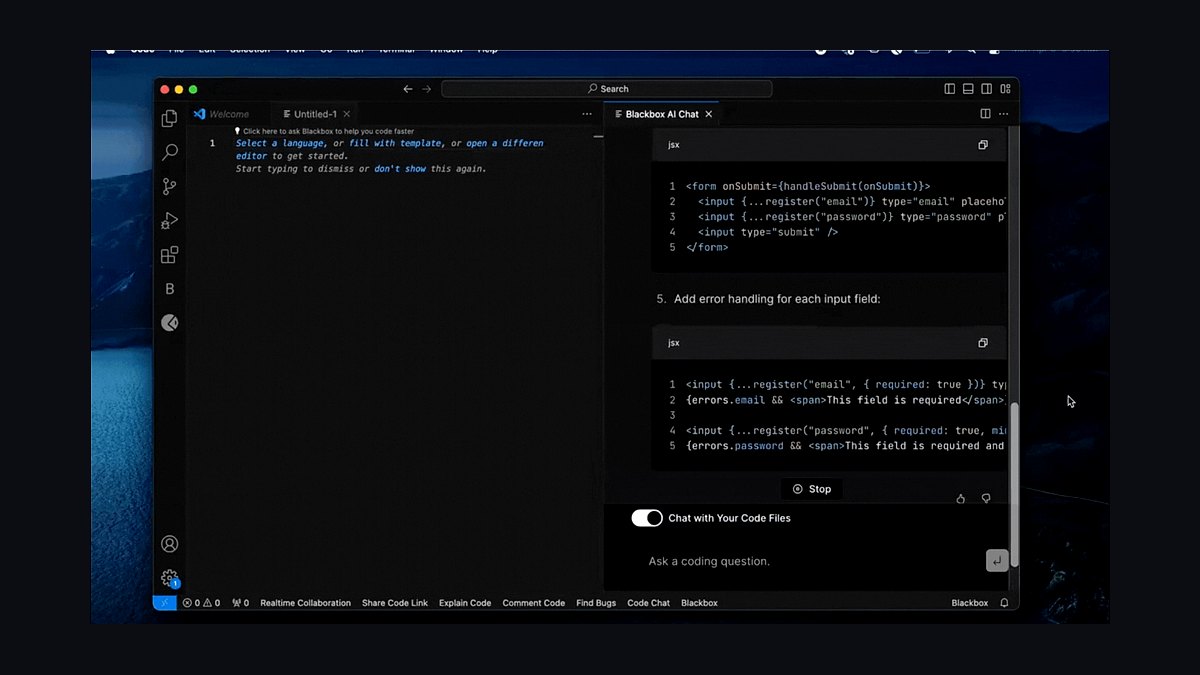Open customize layout icon in title bar
Viewport: 1200px width, 675px height.
tap(1005, 89)
